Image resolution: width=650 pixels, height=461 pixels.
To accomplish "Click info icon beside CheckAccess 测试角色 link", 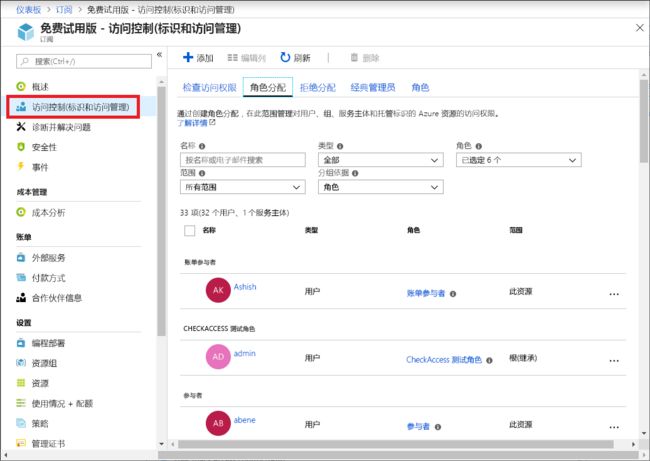I will click(489, 360).
